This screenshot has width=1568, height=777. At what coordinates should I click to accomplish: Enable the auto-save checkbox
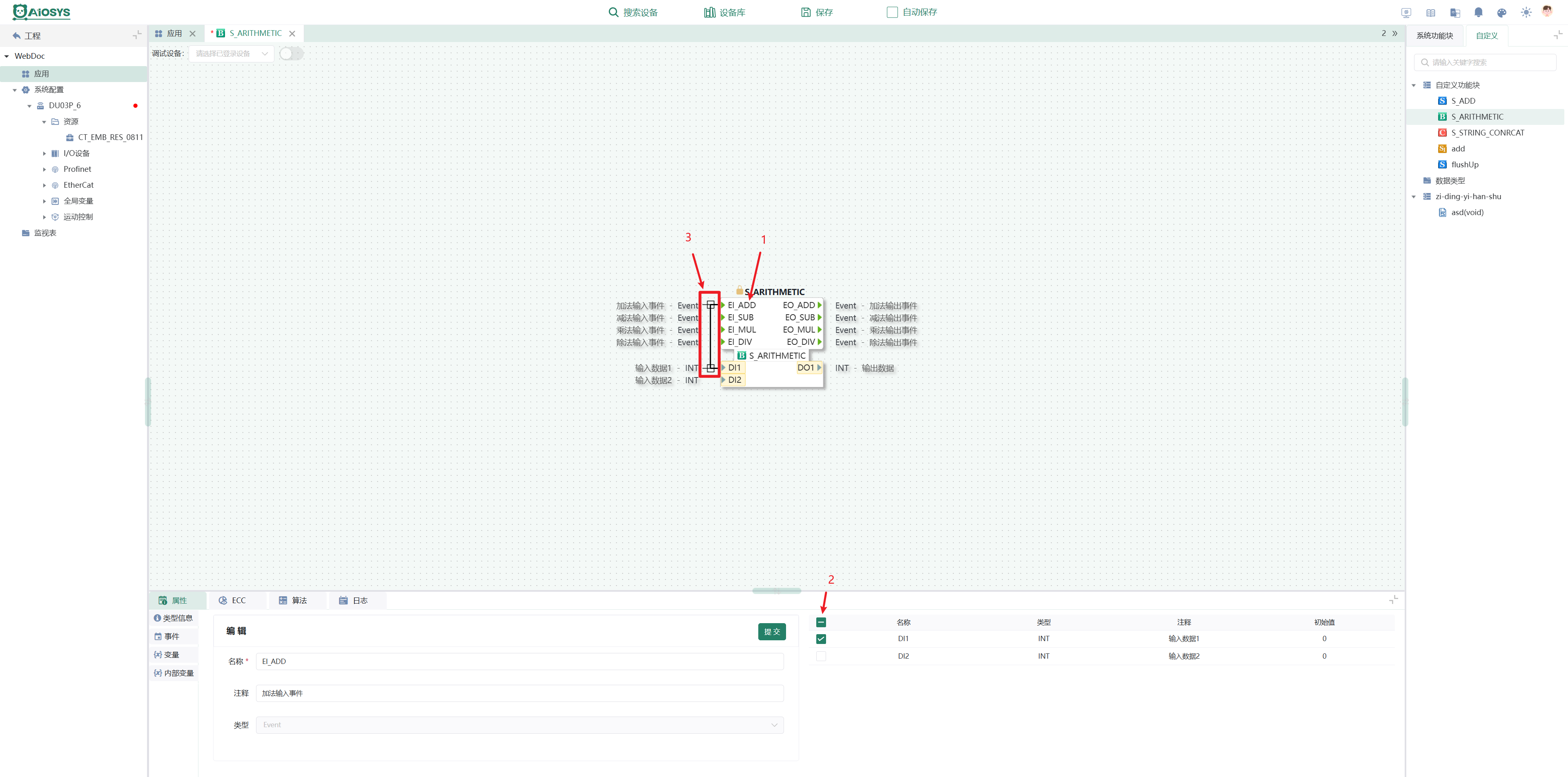point(892,12)
